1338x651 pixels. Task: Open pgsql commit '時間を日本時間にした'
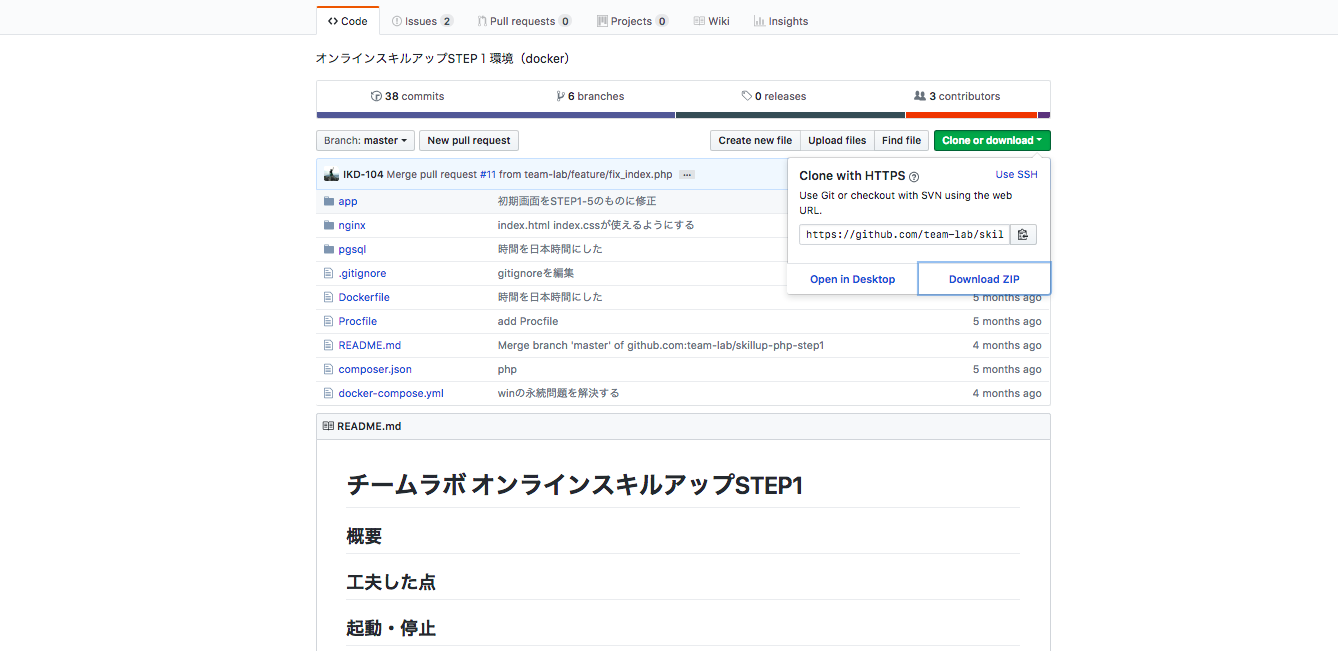[550, 249]
